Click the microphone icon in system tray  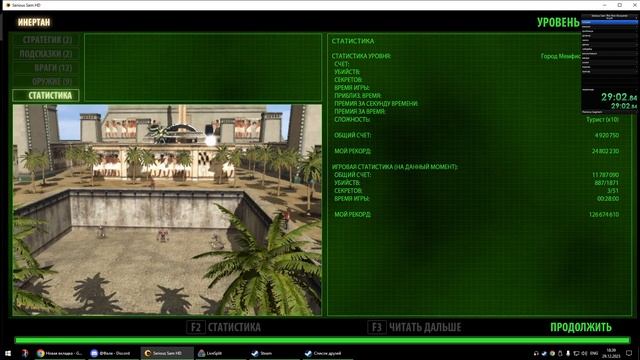(x=568, y=353)
